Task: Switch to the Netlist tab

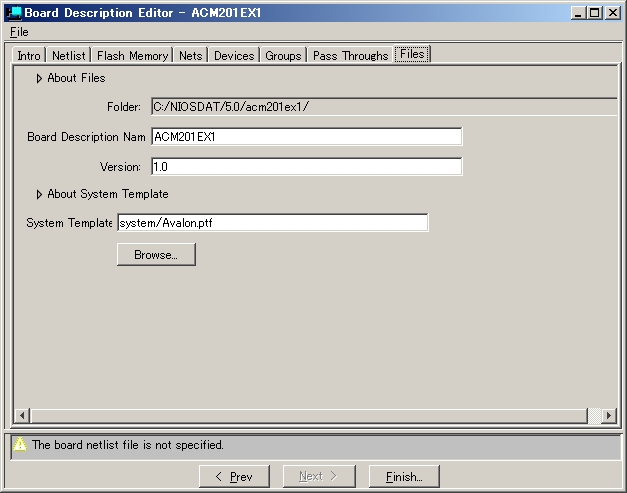Action: point(69,55)
